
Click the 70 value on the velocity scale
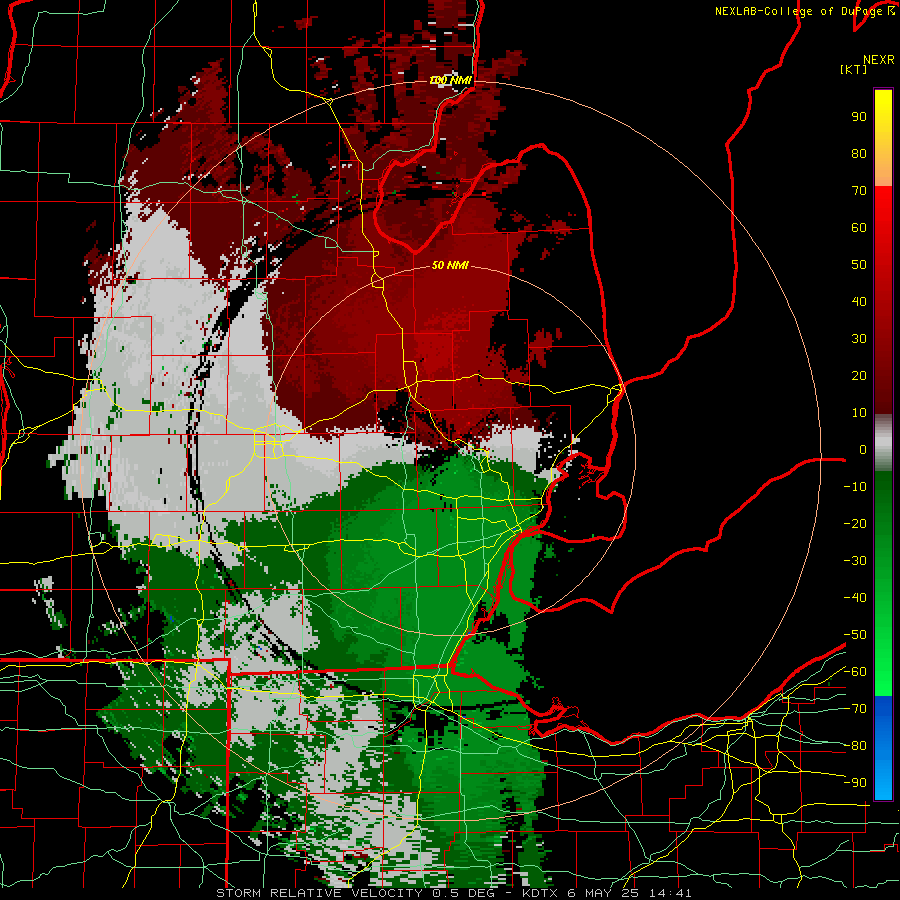click(x=859, y=191)
